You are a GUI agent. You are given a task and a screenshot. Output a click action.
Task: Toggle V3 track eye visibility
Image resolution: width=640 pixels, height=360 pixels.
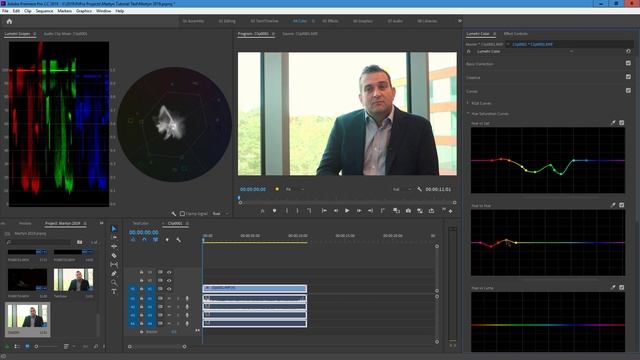169,272
